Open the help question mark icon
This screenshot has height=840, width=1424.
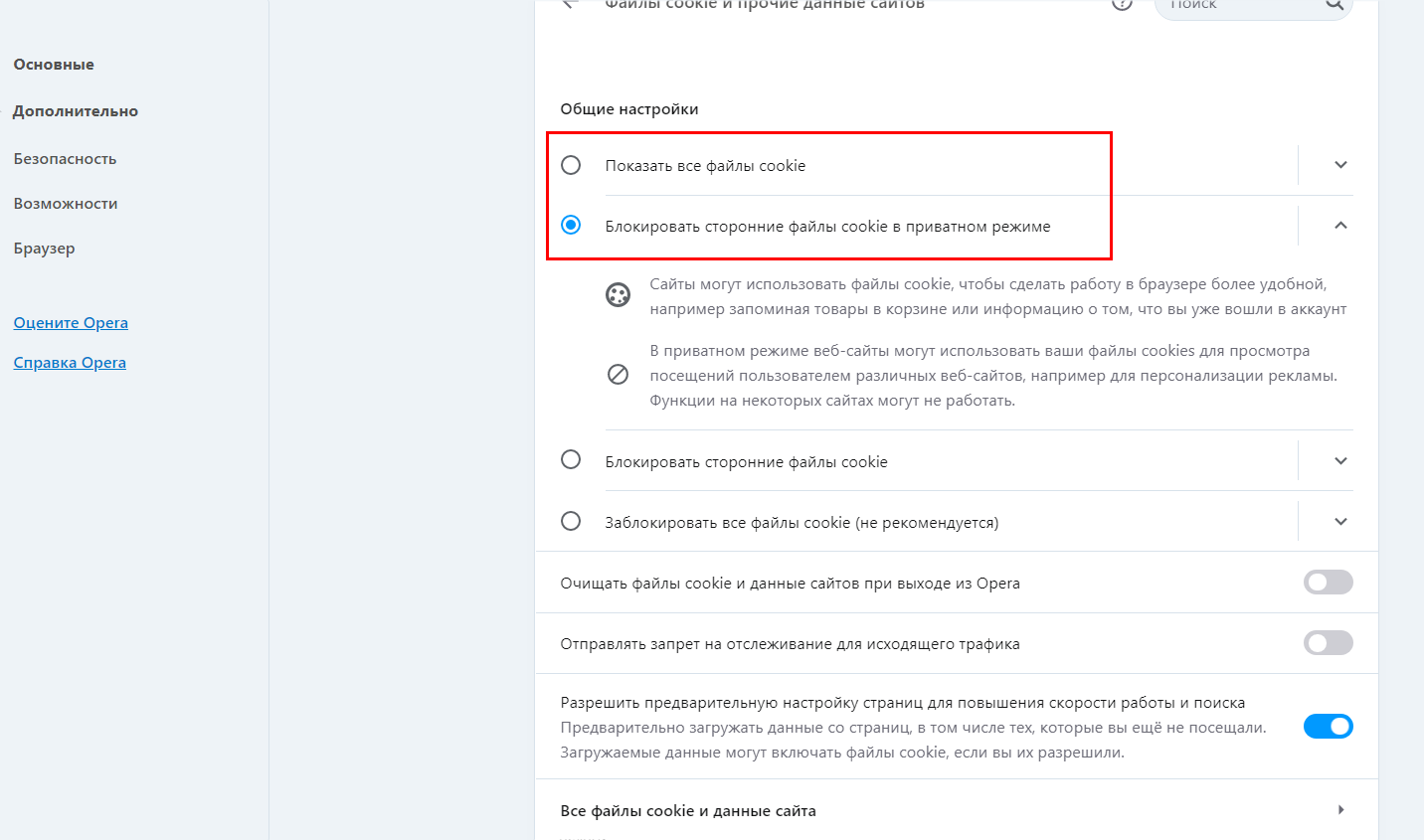click(1122, 4)
